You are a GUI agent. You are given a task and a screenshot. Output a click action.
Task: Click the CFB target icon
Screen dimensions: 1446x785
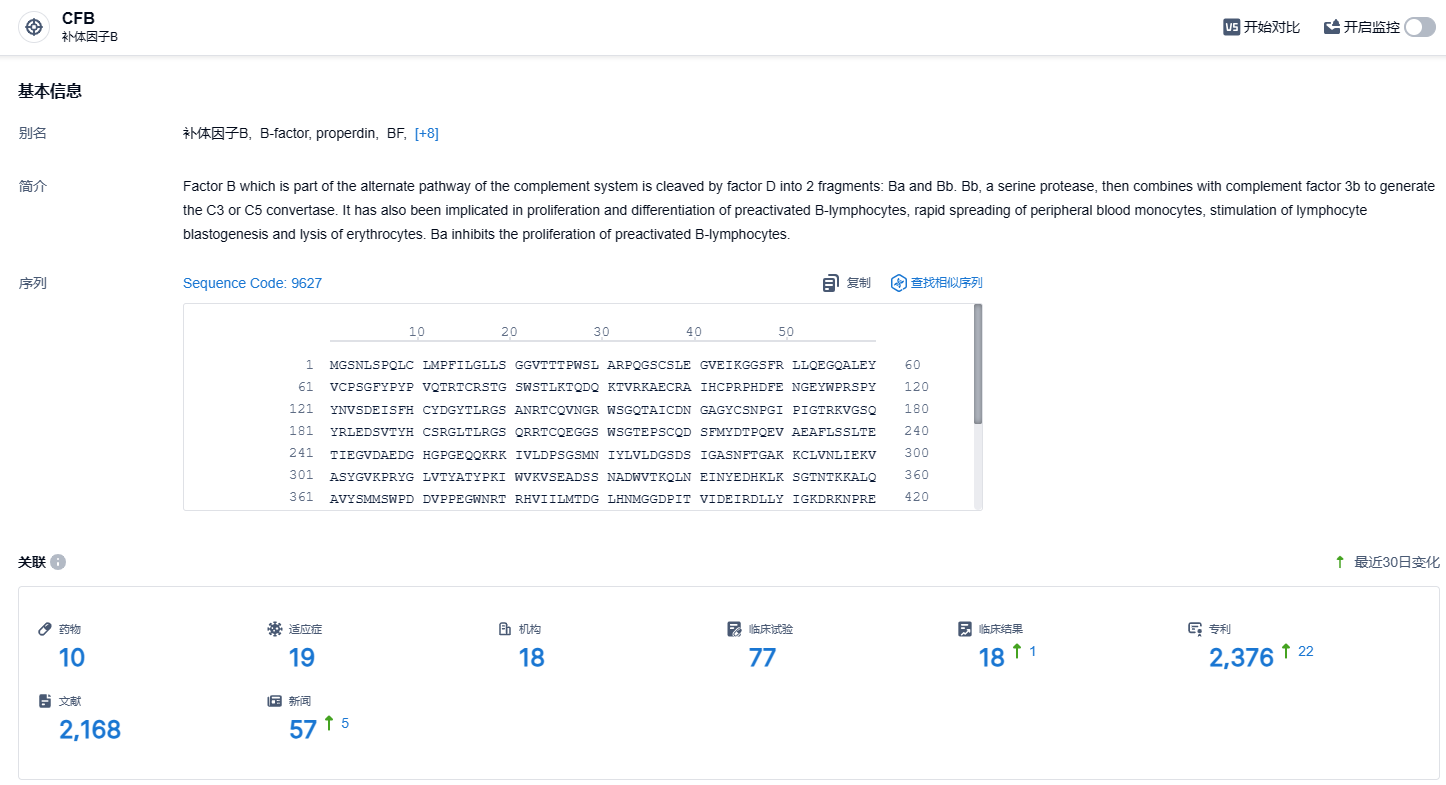[x=34, y=27]
